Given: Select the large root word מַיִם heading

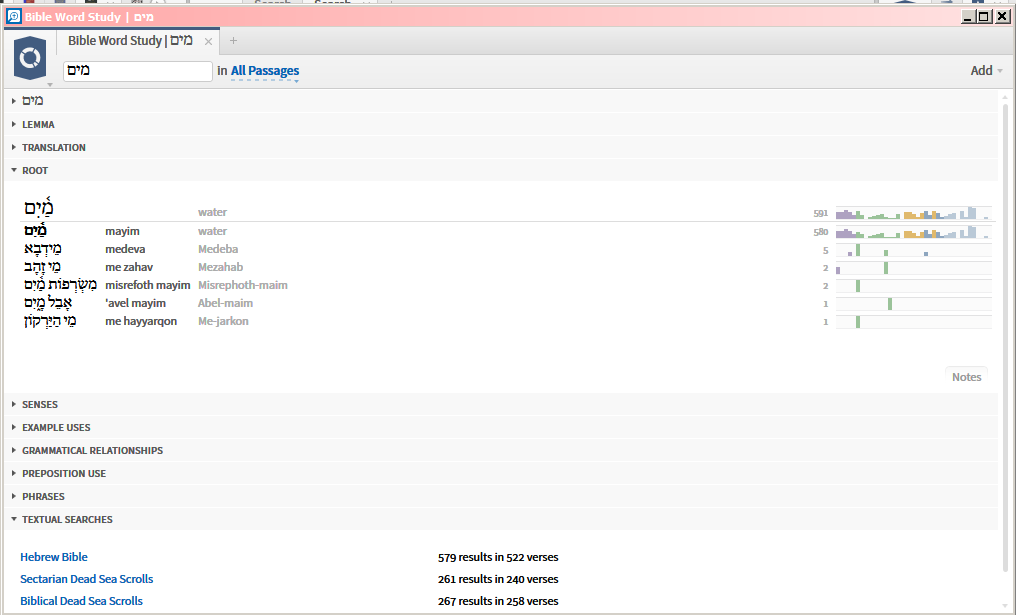Looking at the screenshot, I should click(39, 207).
